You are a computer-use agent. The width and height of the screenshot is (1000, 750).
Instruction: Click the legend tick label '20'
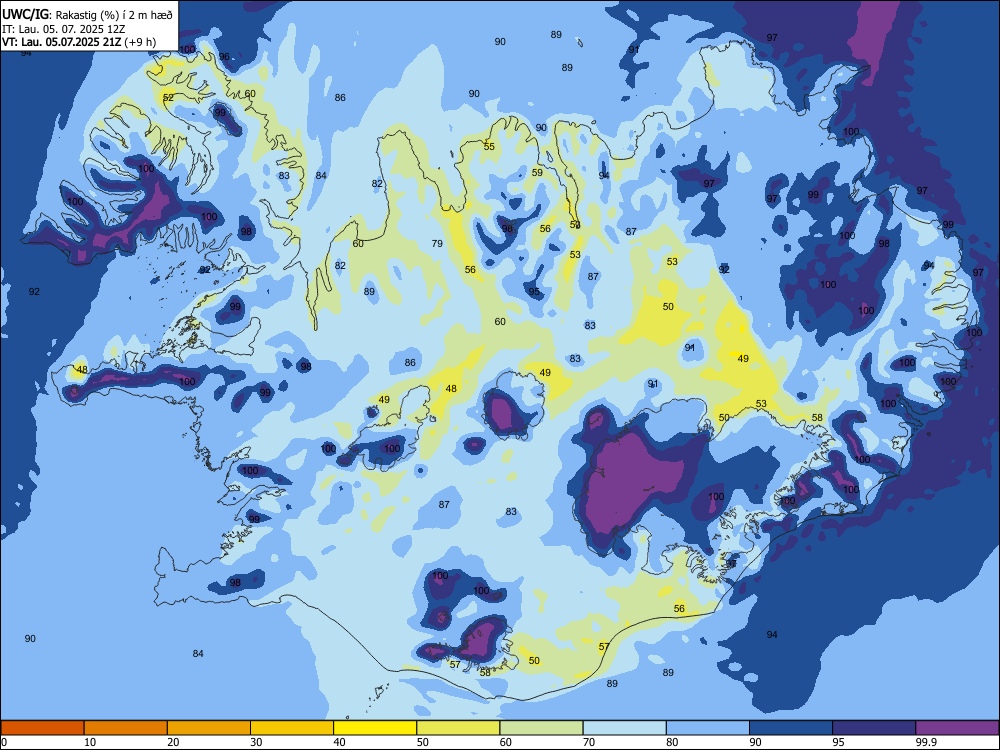[173, 742]
